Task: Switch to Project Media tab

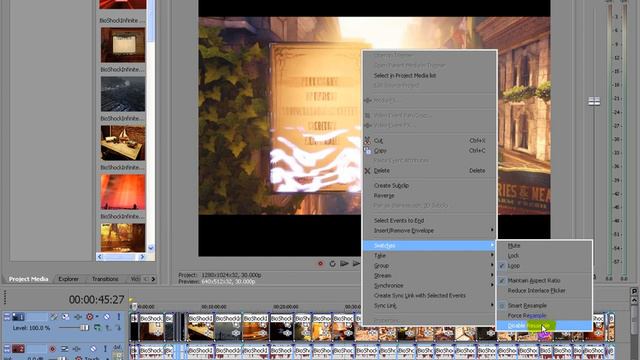Action: click(x=29, y=279)
